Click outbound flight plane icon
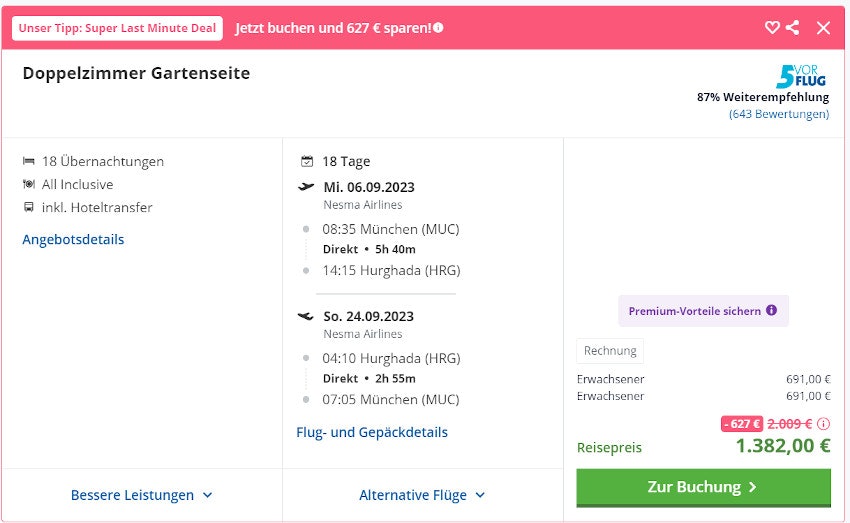The image size is (850, 523). (x=306, y=187)
